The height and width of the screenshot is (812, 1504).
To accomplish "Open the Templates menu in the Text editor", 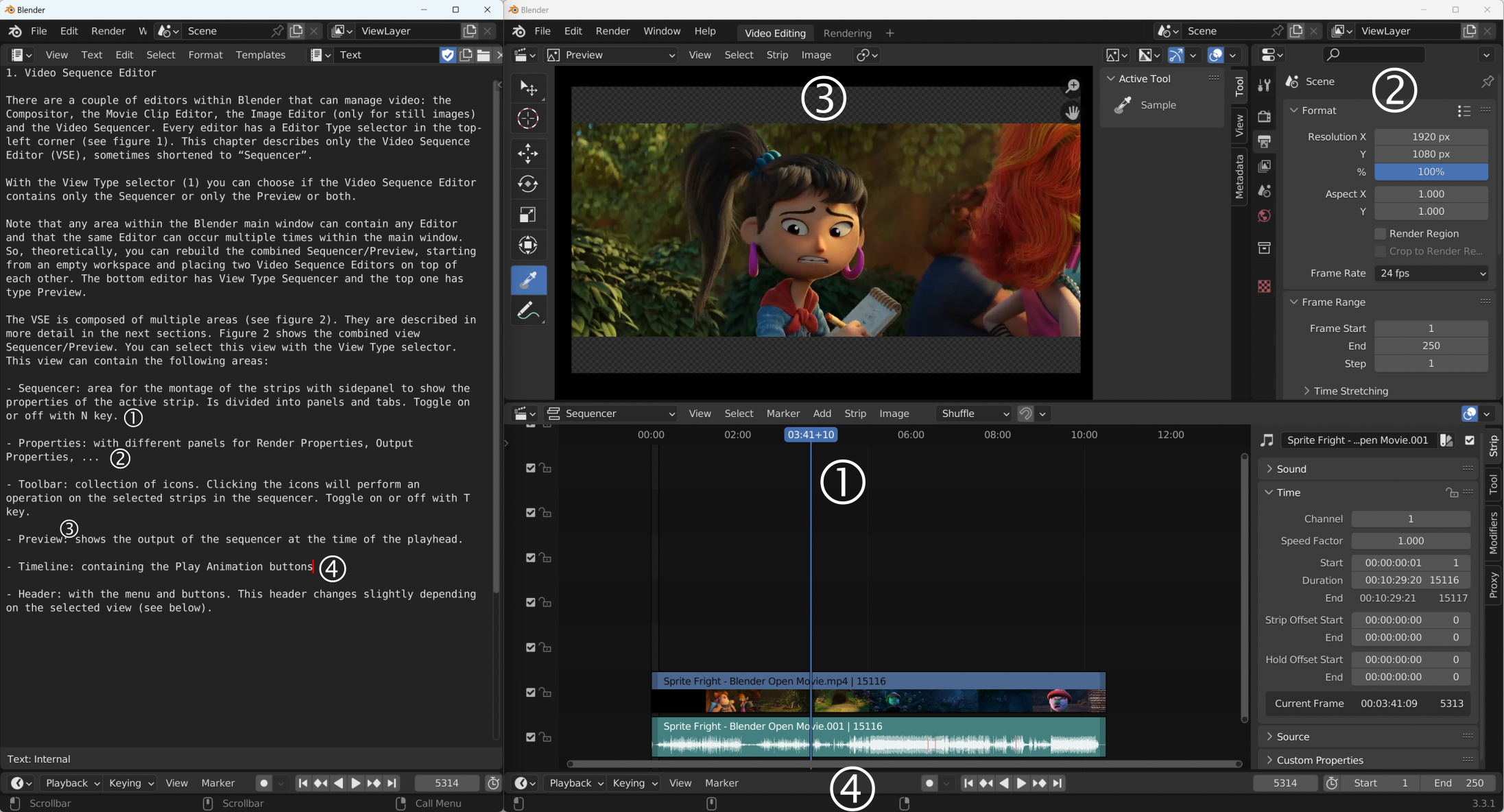I will click(260, 55).
